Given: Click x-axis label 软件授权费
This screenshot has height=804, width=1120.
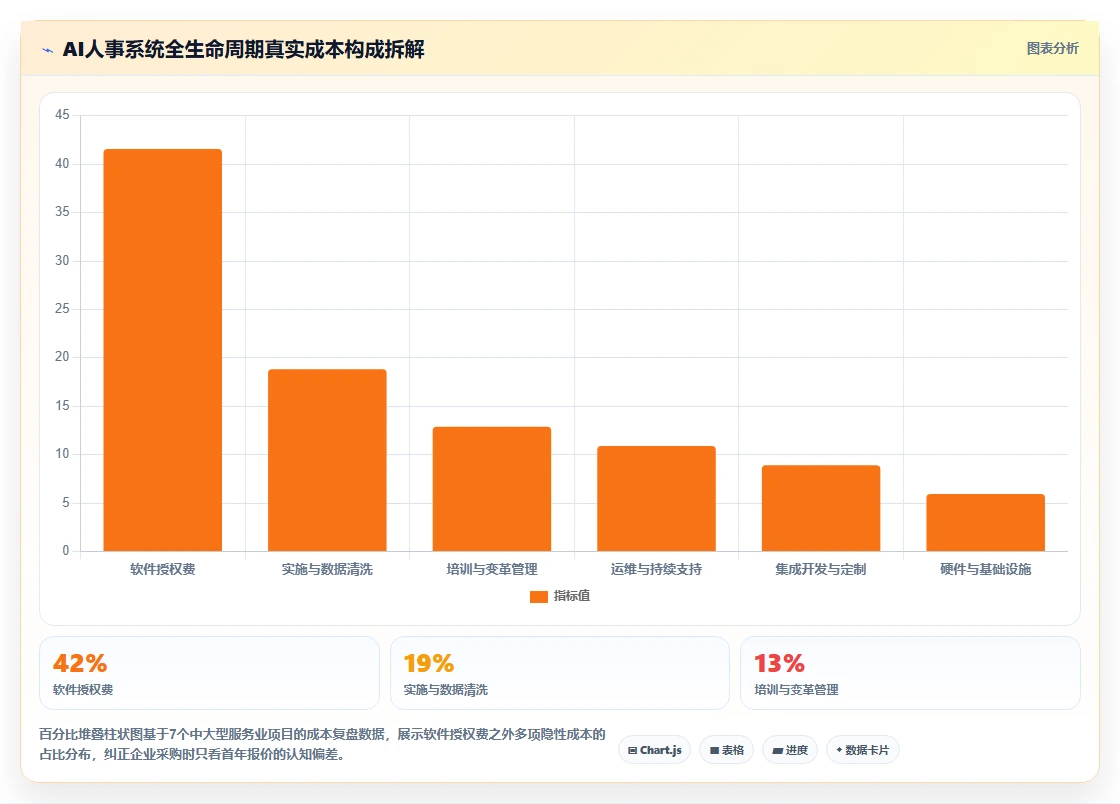Looking at the screenshot, I should pos(163,569).
